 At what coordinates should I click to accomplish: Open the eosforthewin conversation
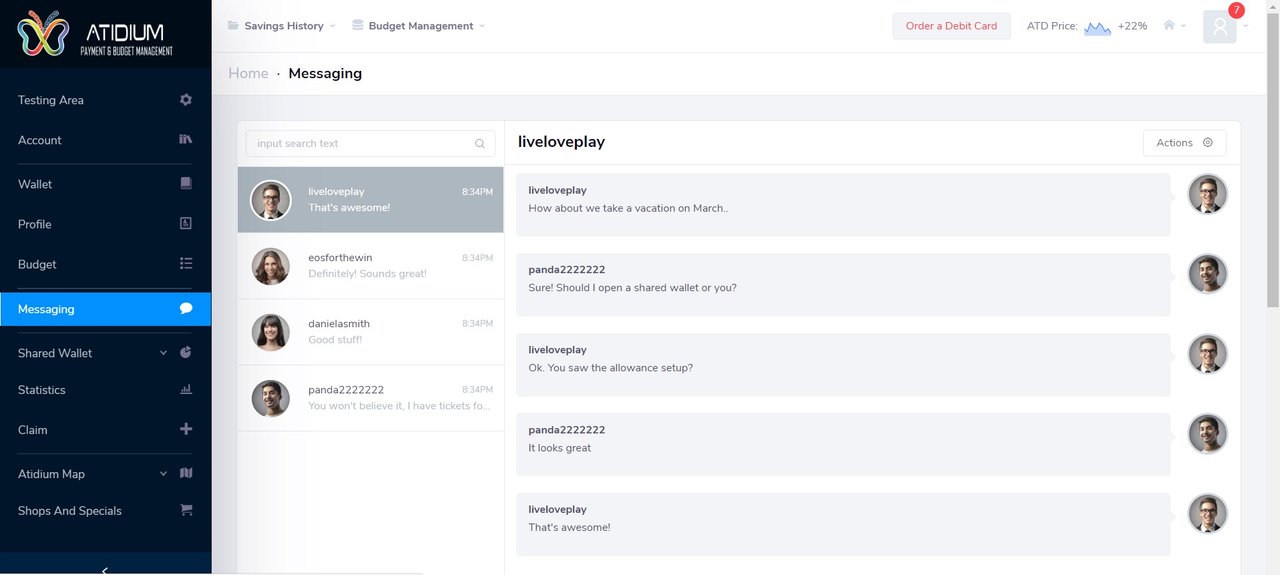pos(371,266)
